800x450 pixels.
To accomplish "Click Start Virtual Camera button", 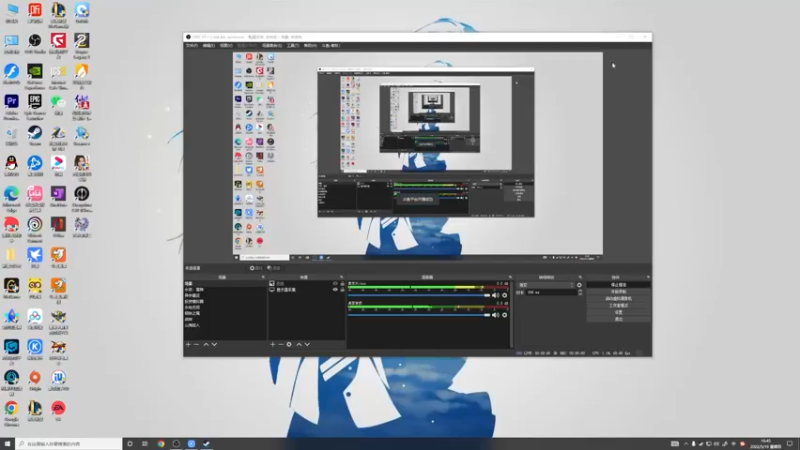I will click(618, 298).
